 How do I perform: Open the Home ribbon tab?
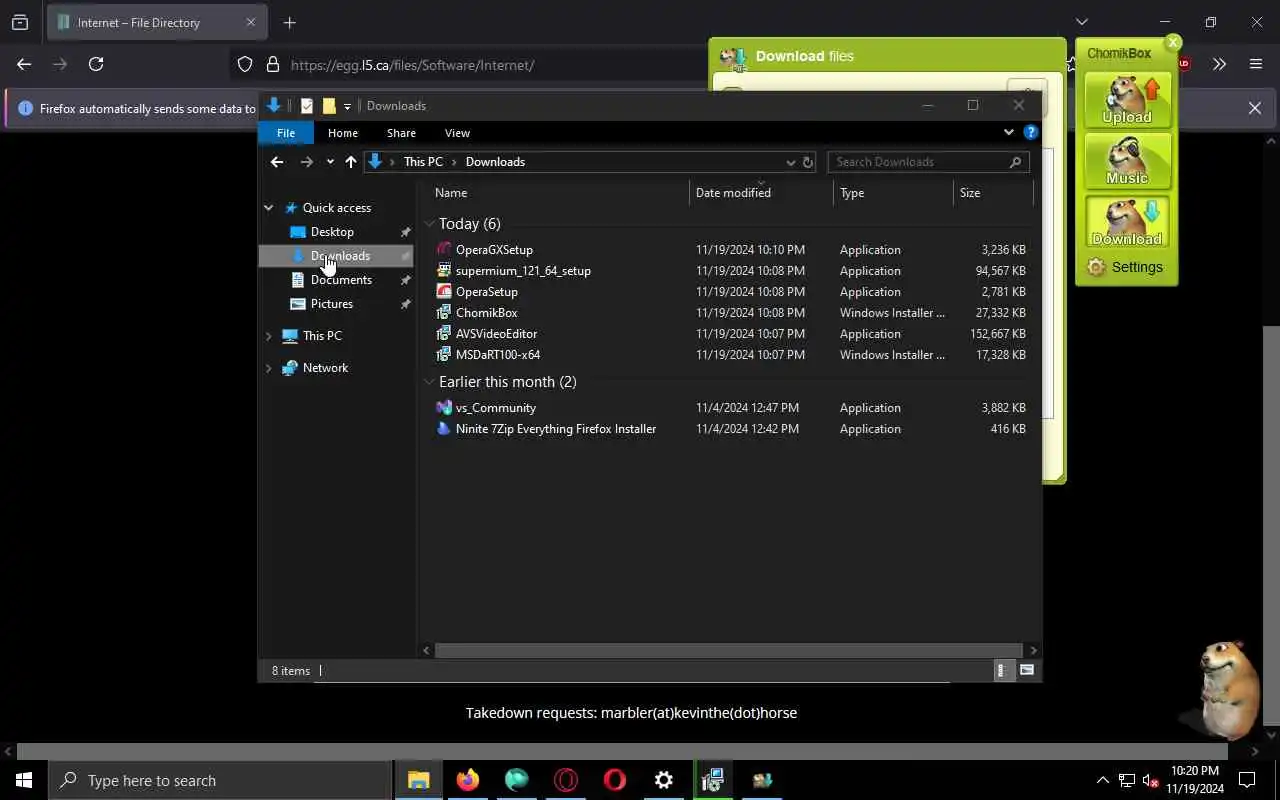coord(343,133)
